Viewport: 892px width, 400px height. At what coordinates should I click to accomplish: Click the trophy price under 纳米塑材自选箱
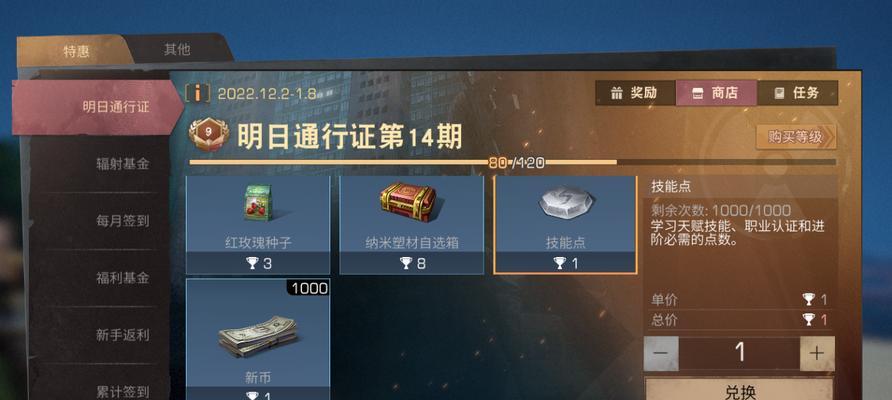pos(412,263)
